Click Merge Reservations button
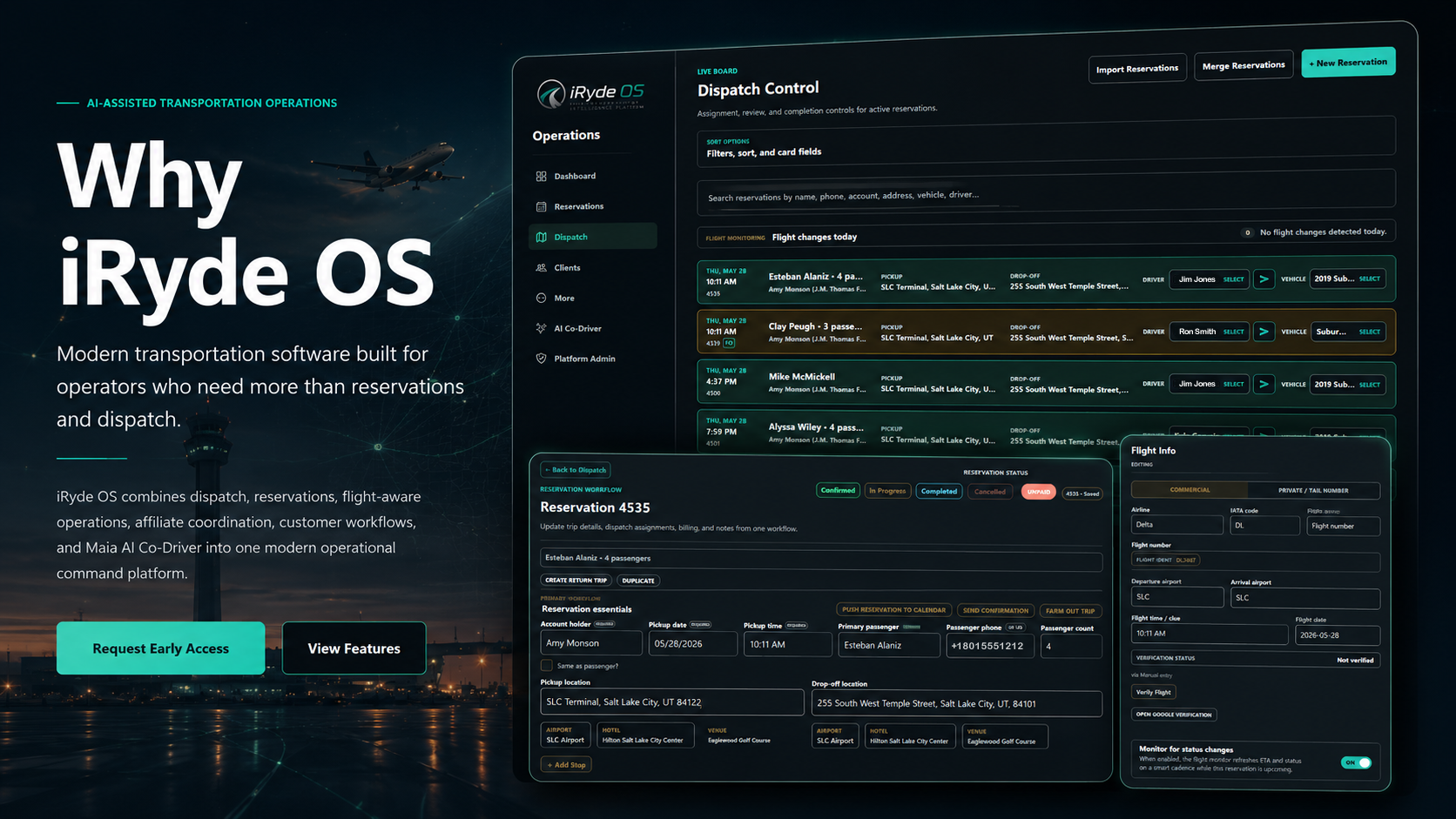1456x819 pixels. (x=1244, y=65)
